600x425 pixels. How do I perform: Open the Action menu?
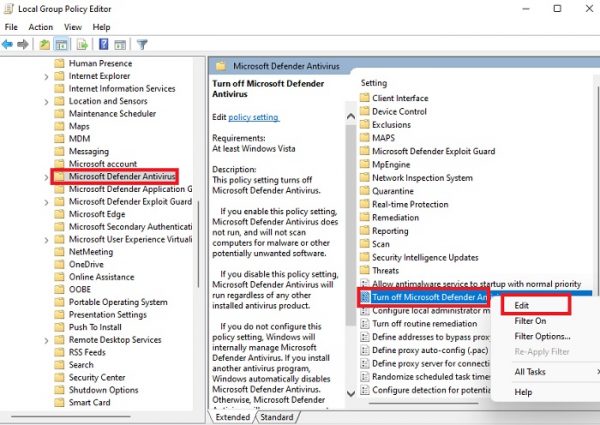(x=41, y=27)
